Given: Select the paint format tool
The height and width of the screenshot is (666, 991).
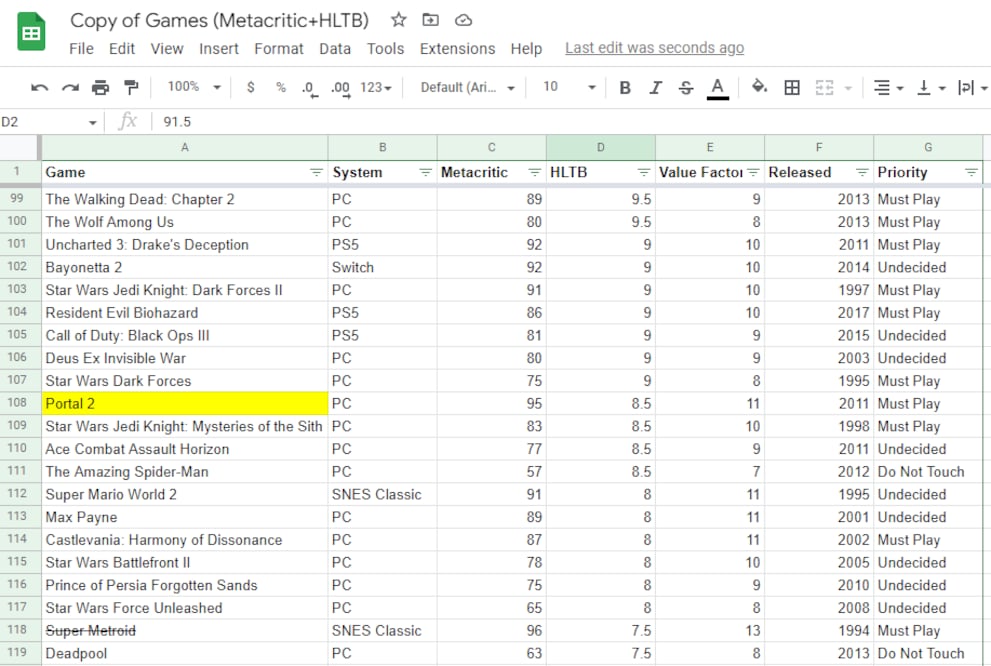Looking at the screenshot, I should click(x=131, y=87).
